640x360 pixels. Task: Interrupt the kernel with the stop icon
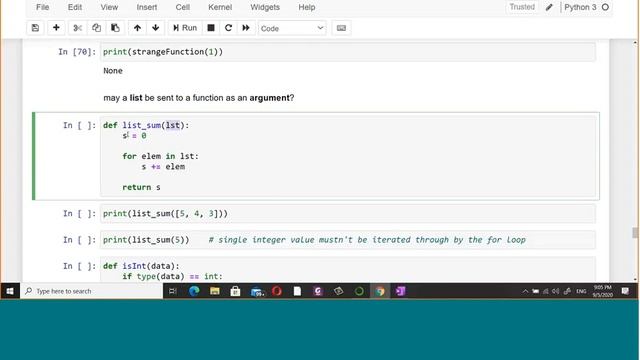pyautogui.click(x=211, y=28)
